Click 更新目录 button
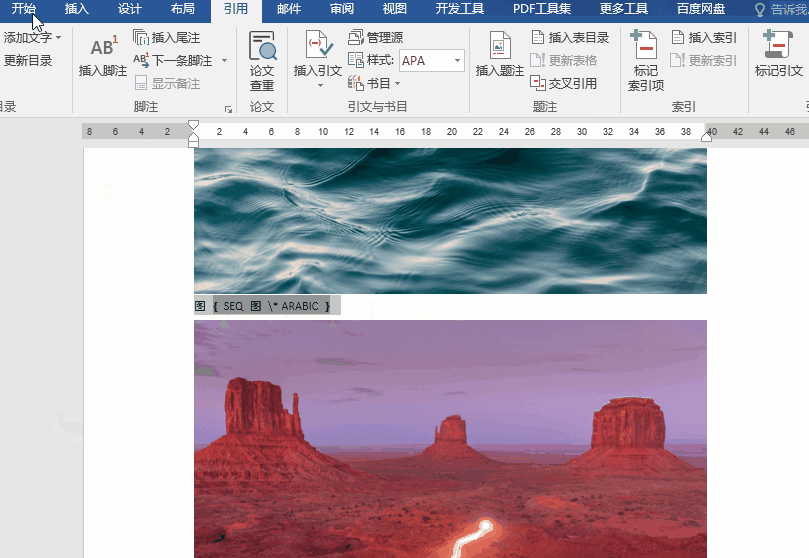809x558 pixels. [x=28, y=60]
